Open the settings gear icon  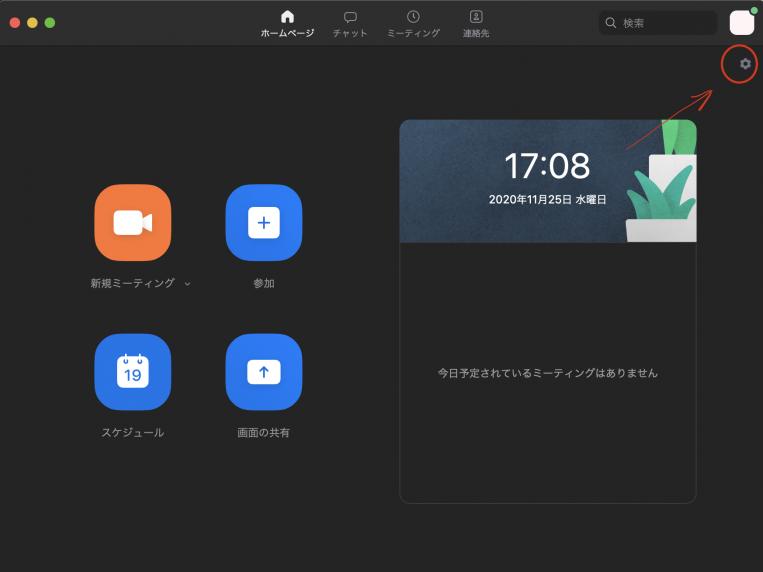[x=745, y=64]
